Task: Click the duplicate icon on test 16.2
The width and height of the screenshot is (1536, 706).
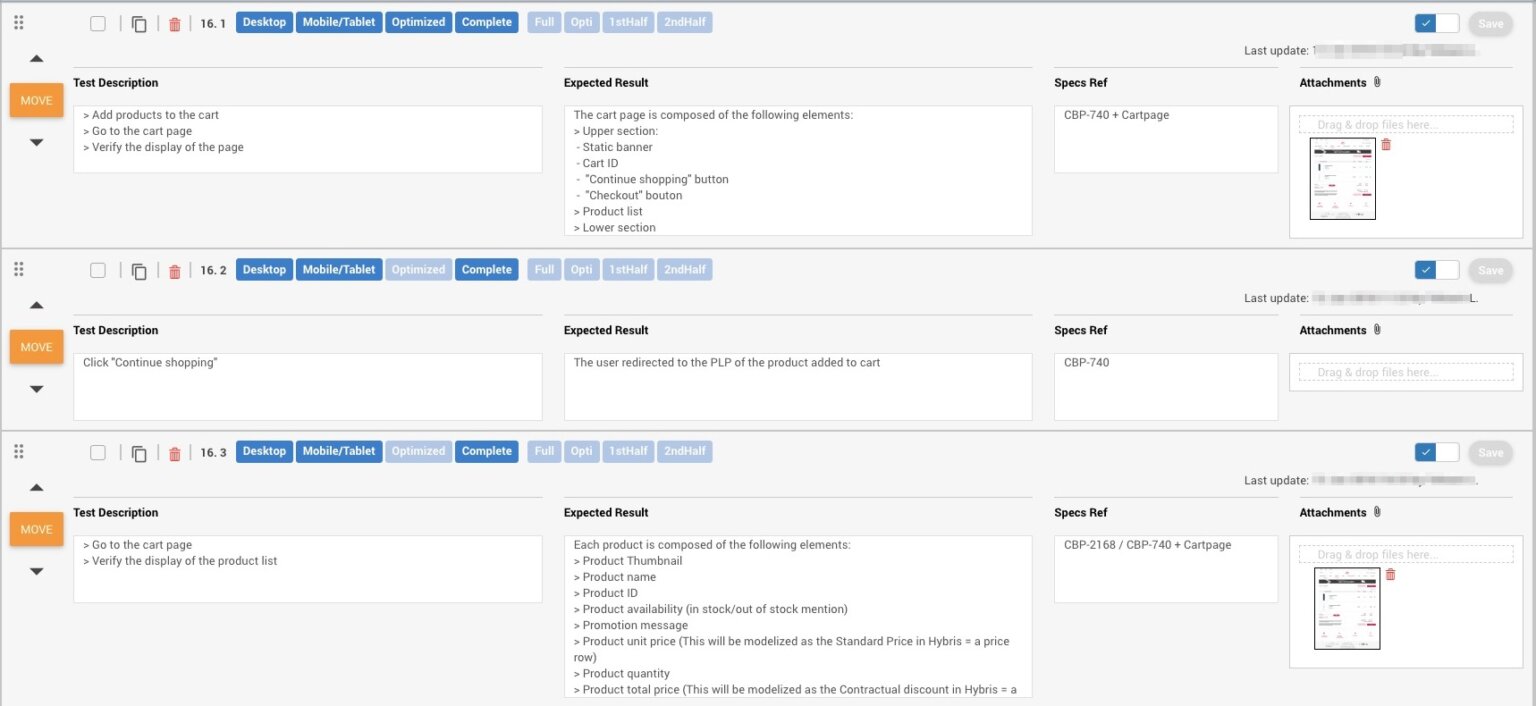Action: click(x=139, y=270)
